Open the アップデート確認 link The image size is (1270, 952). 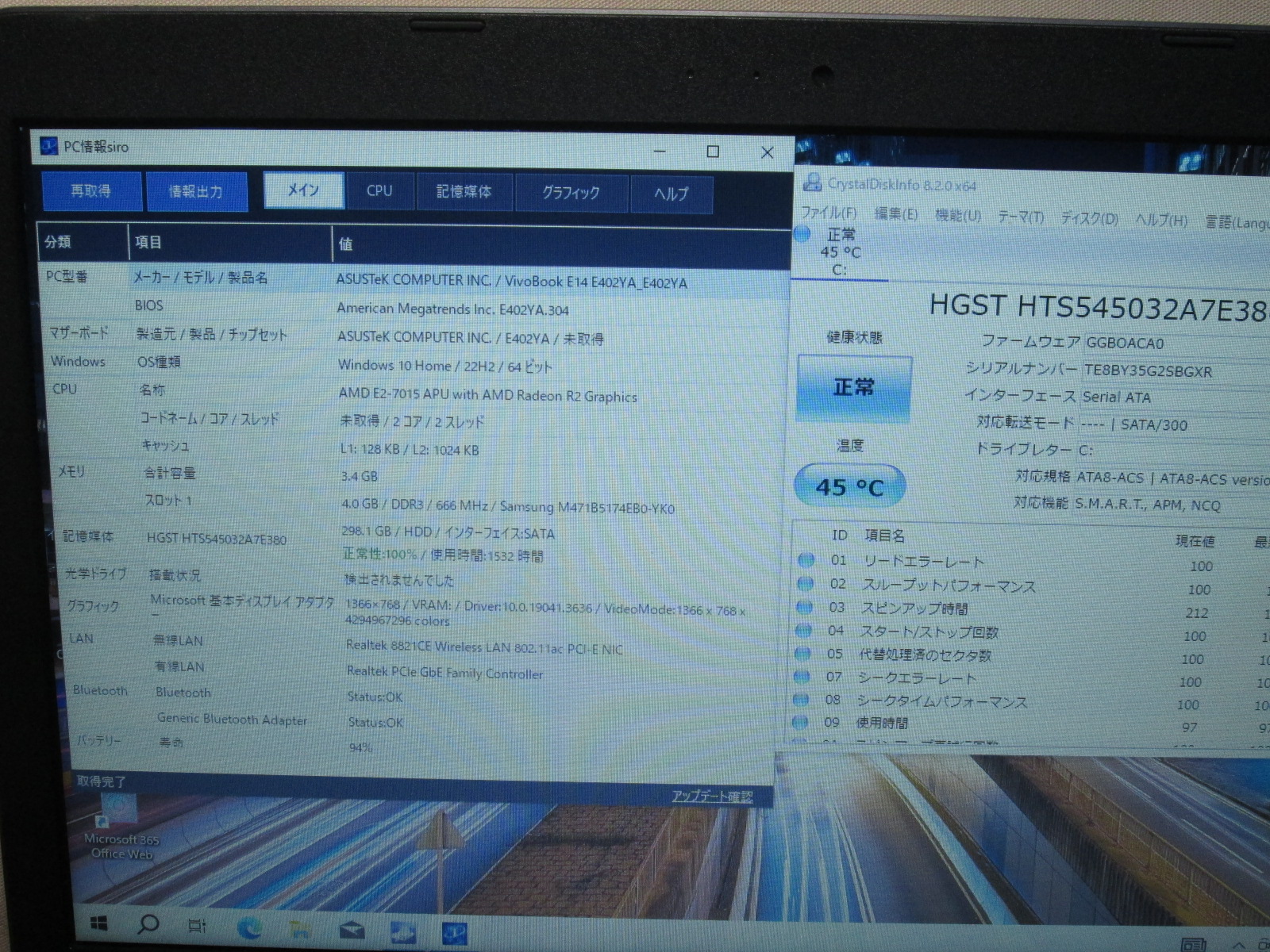(x=712, y=796)
